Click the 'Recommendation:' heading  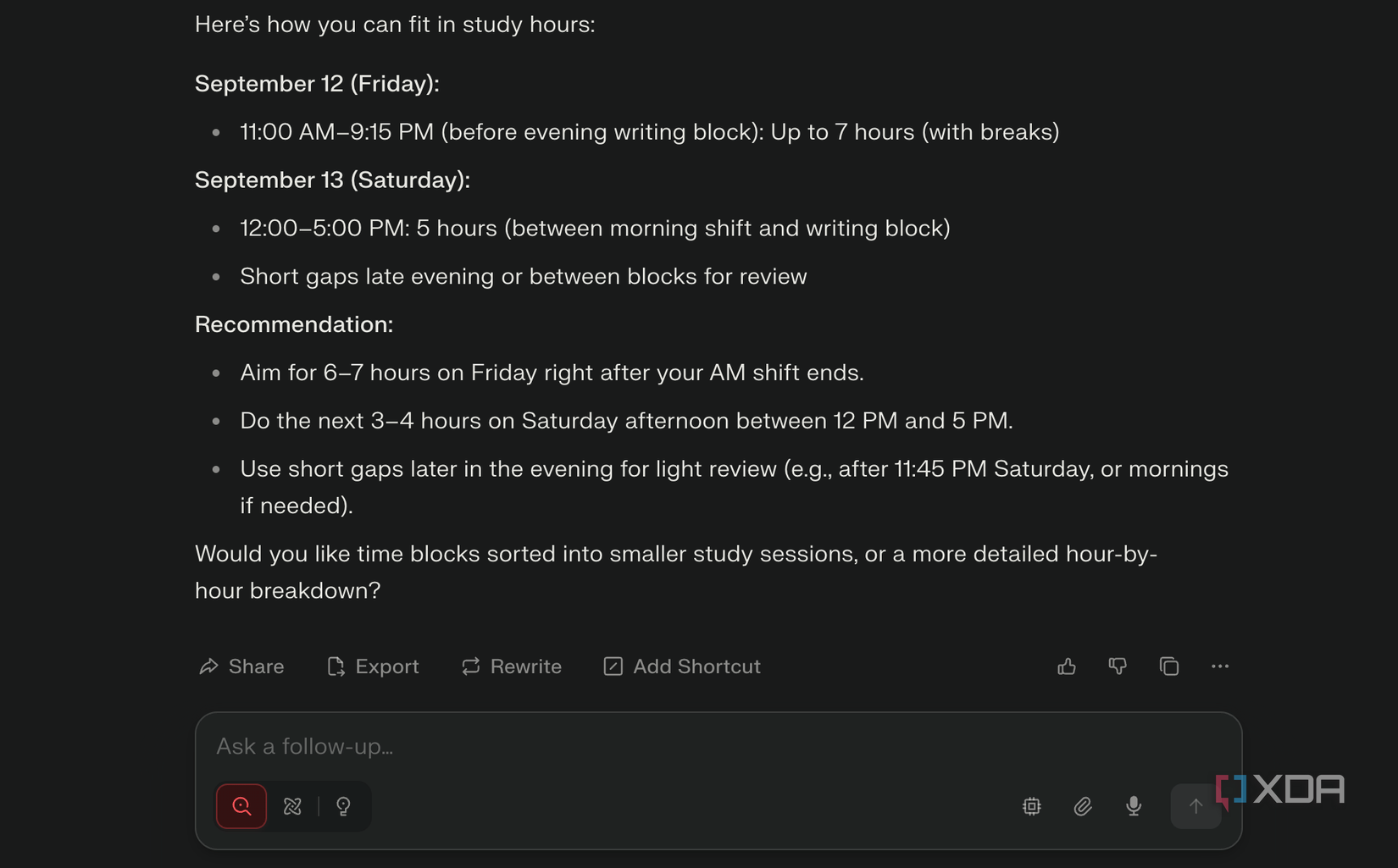[x=294, y=324]
